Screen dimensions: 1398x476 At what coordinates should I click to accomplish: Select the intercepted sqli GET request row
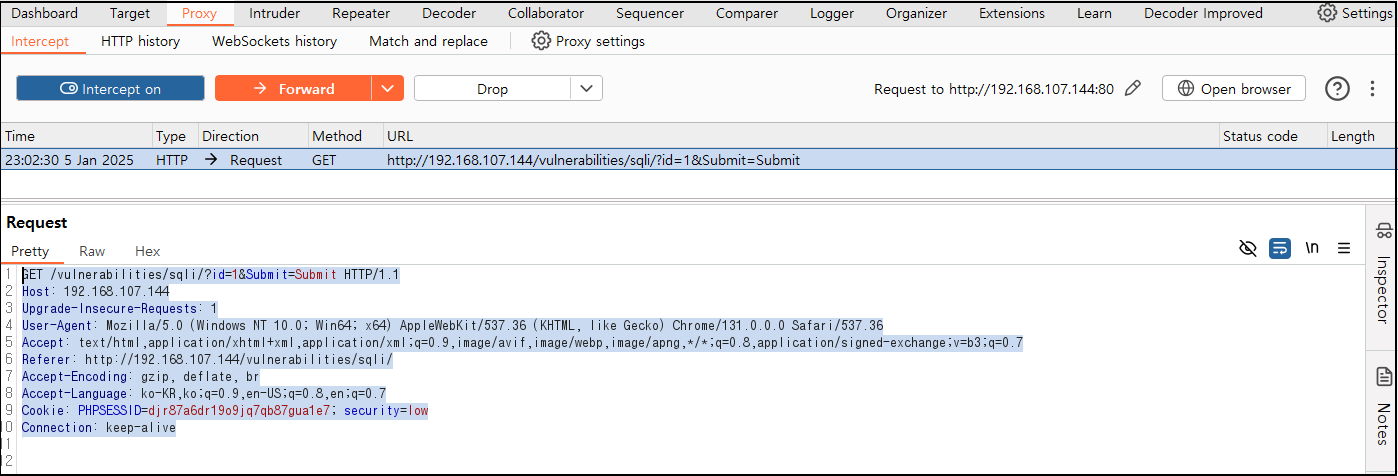point(698,159)
